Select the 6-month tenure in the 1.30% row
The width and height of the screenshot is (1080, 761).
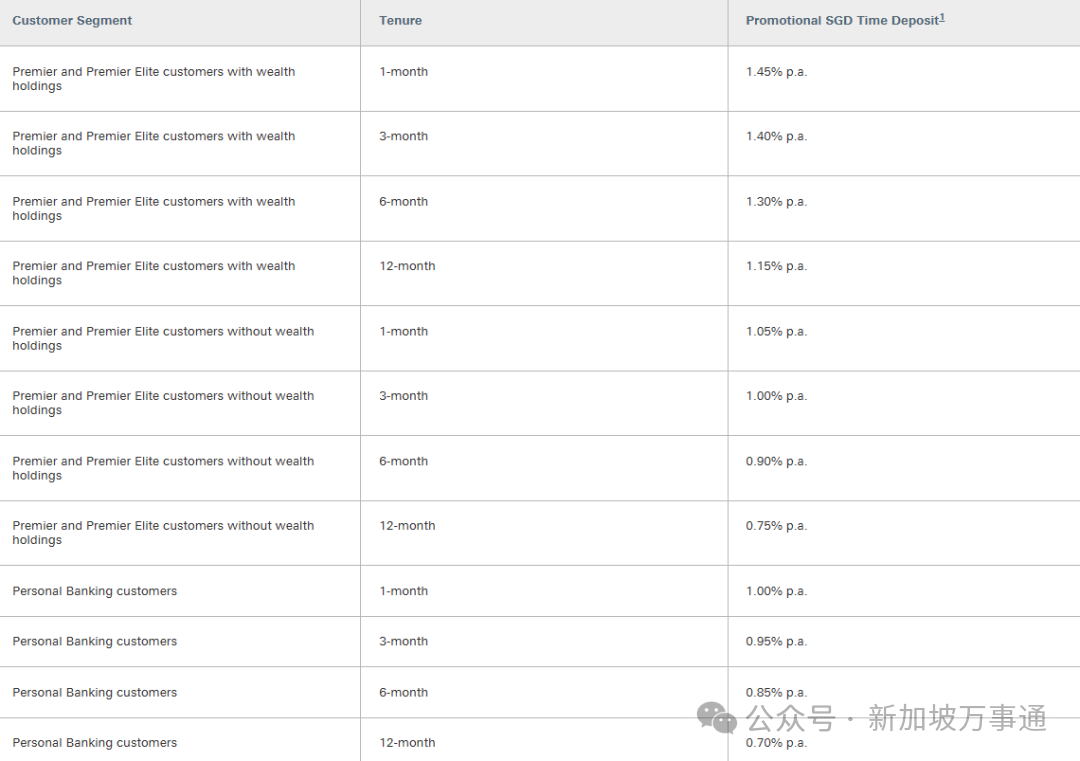pyautogui.click(x=404, y=202)
